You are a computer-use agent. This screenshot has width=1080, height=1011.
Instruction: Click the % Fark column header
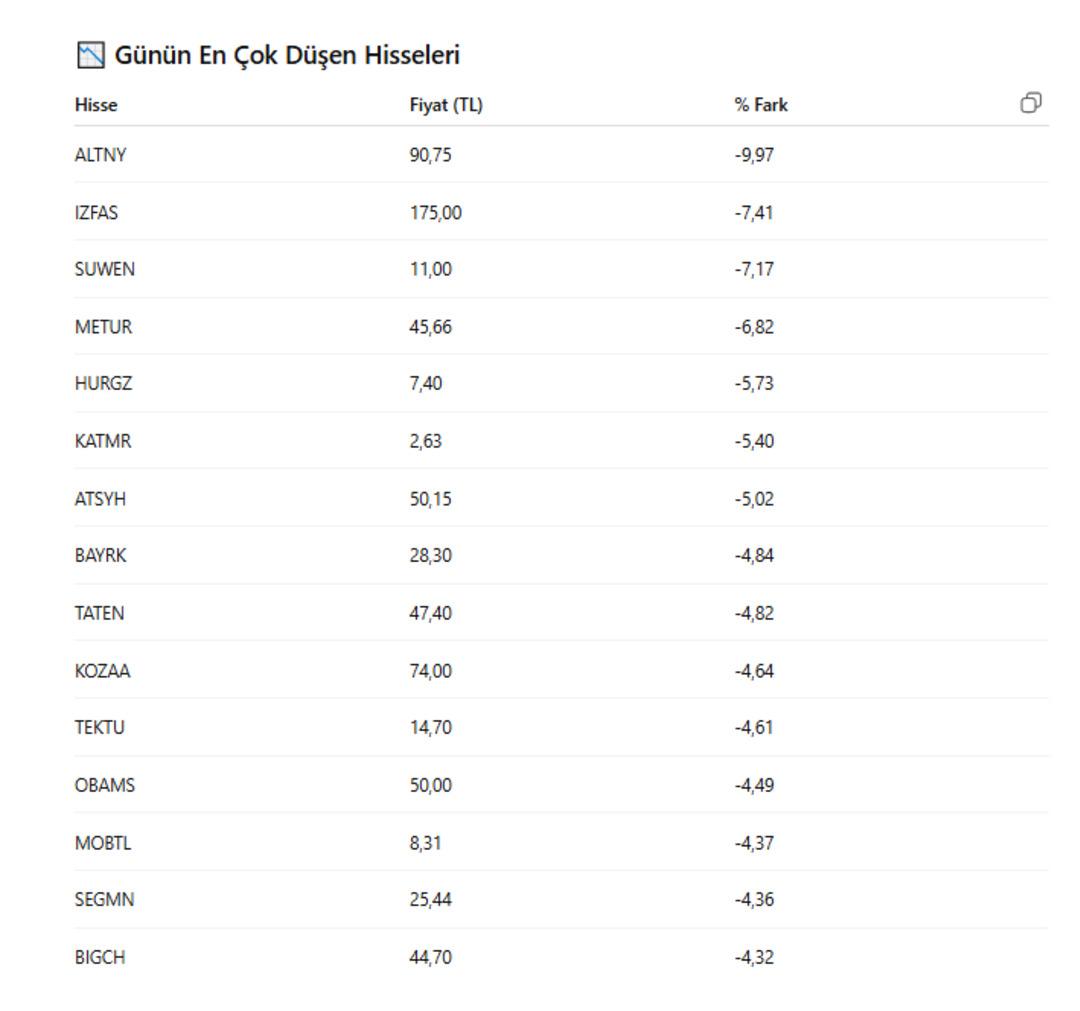tap(760, 105)
